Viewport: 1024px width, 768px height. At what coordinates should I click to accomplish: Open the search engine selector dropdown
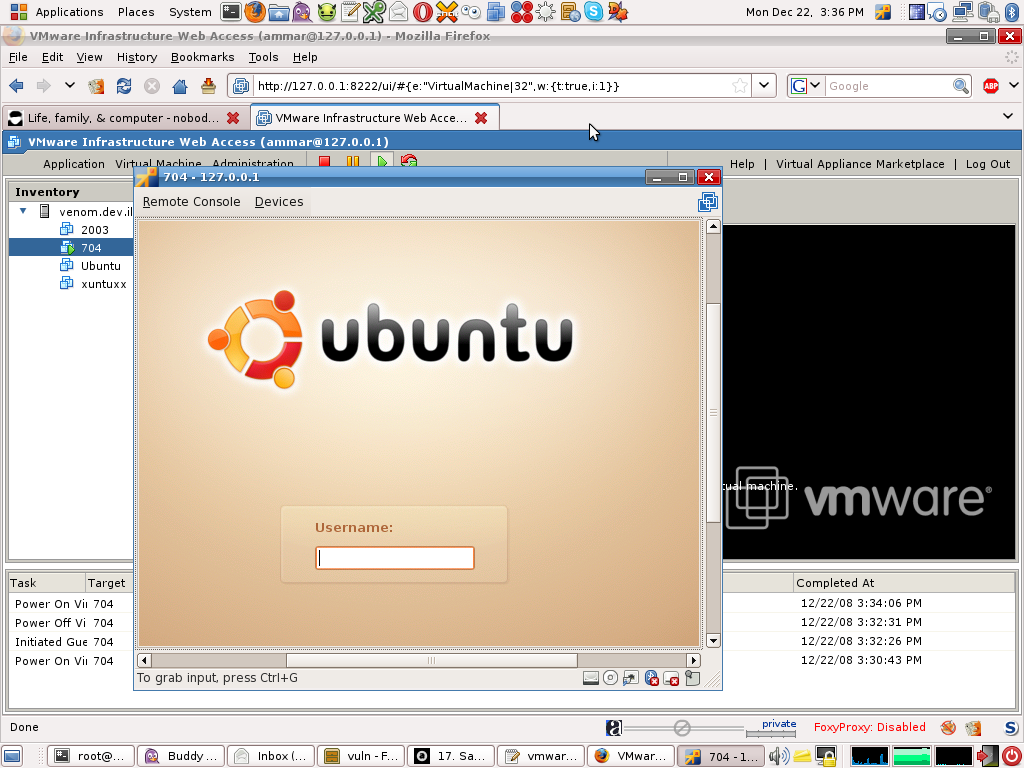814,86
